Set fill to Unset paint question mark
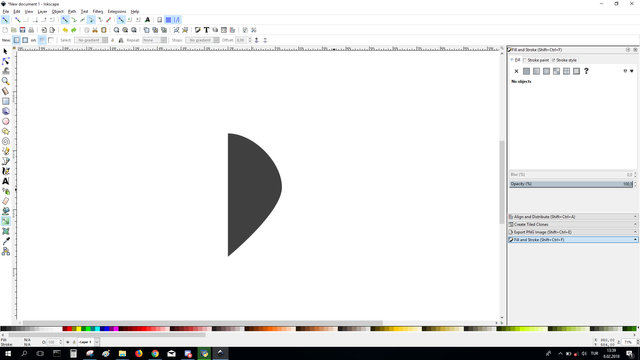This screenshot has width=640, height=360. (586, 71)
